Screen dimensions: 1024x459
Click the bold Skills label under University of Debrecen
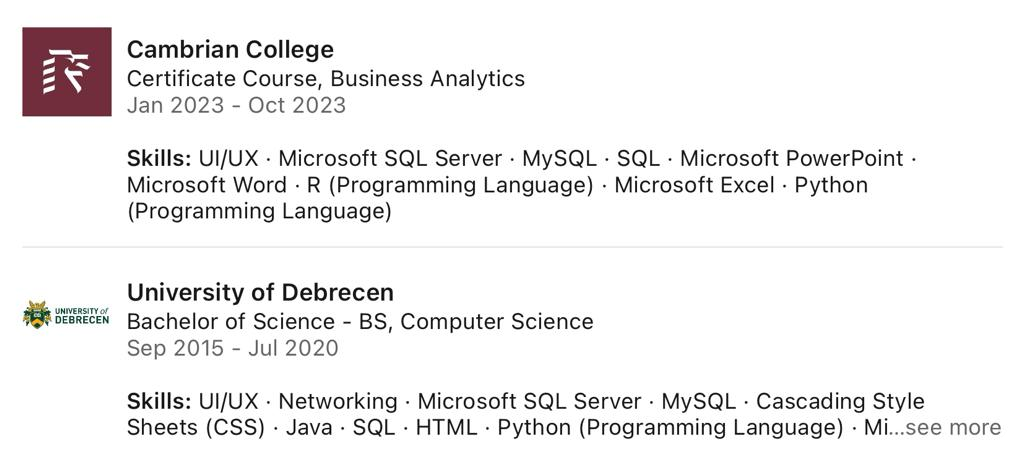(x=159, y=401)
